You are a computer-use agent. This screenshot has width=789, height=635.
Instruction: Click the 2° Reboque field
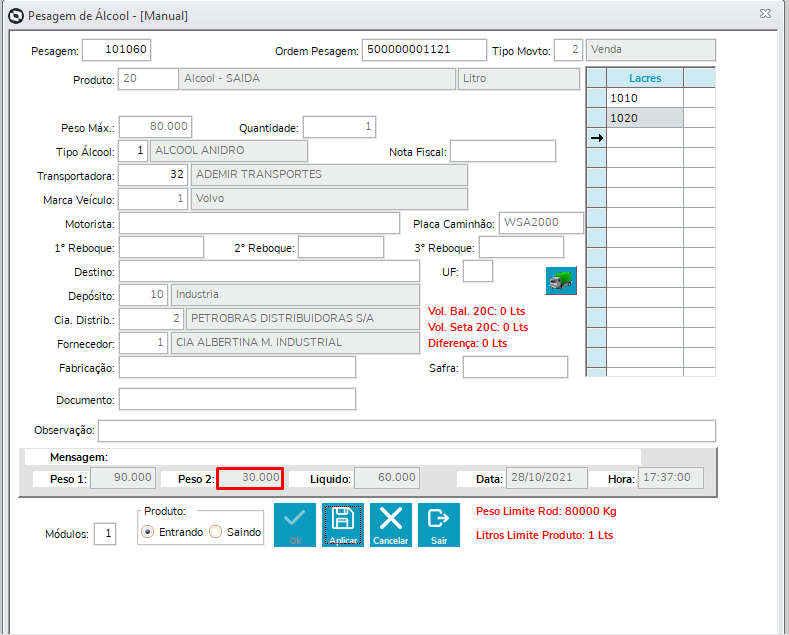(341, 247)
